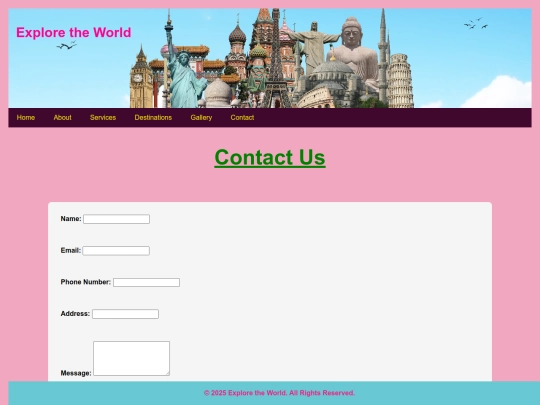Focus the Address input box
This screenshot has height=405, width=540.
(x=125, y=314)
